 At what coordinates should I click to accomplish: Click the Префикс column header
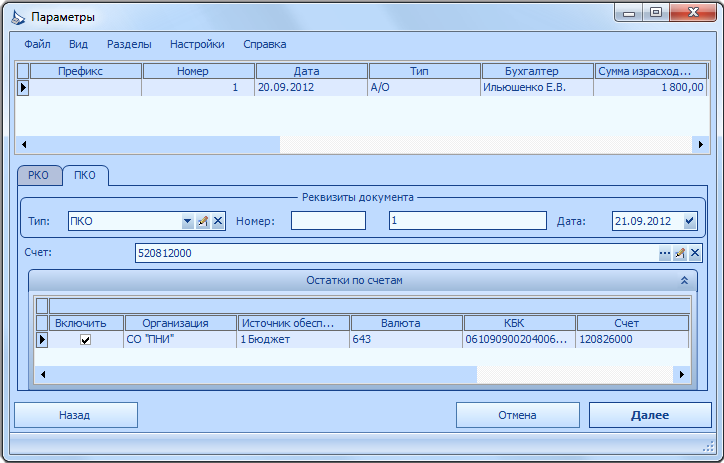(x=86, y=71)
